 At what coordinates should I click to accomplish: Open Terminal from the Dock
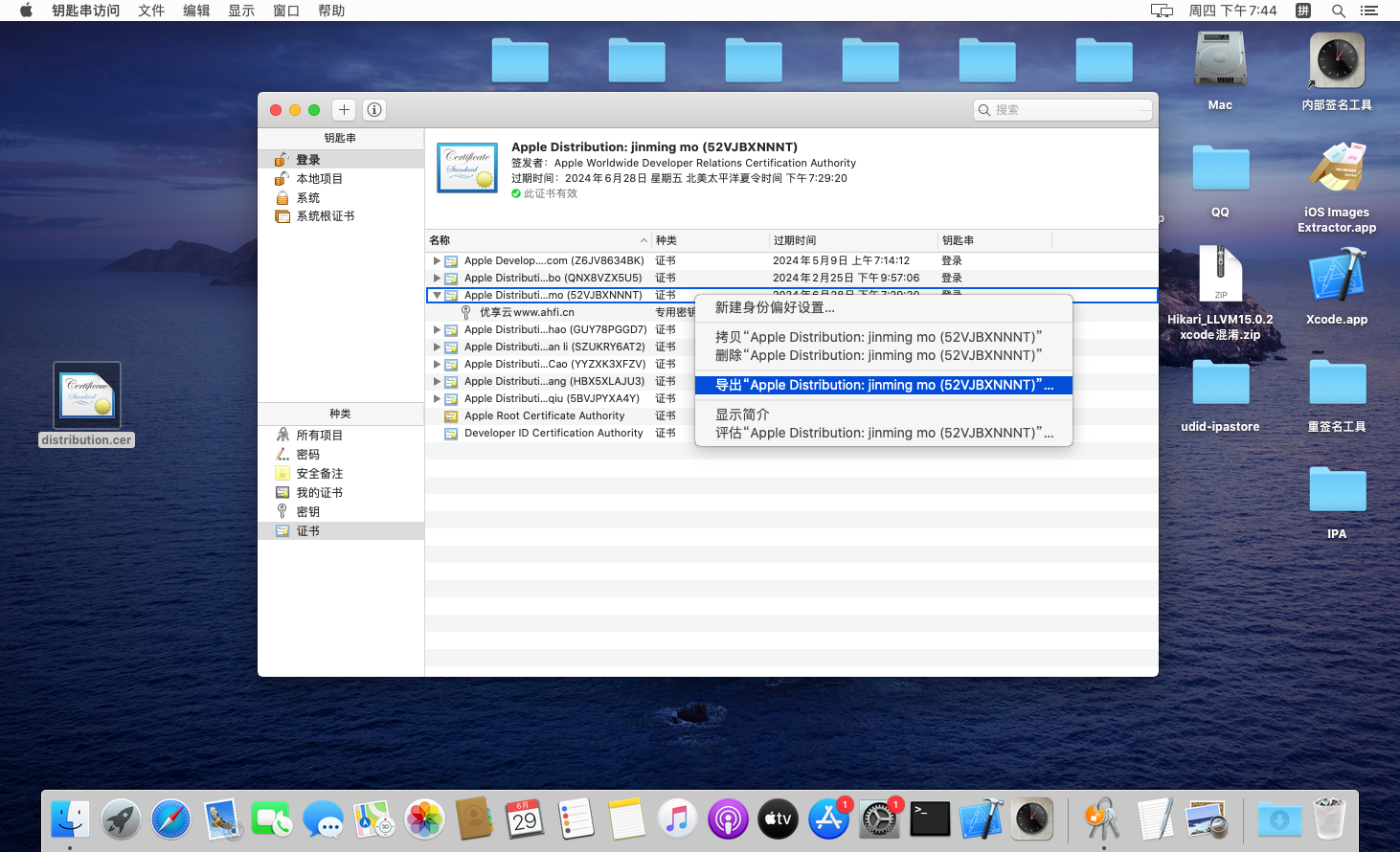click(930, 819)
